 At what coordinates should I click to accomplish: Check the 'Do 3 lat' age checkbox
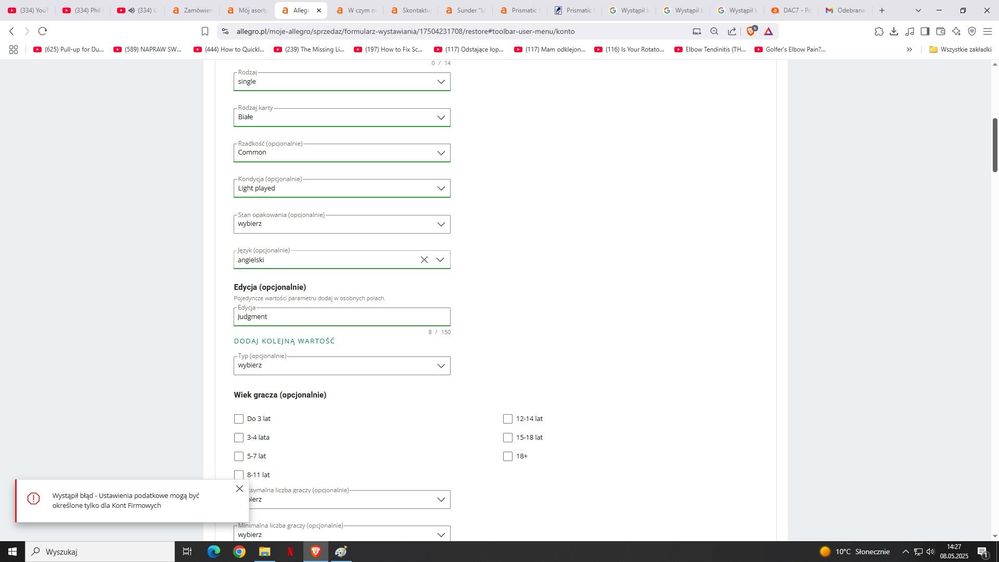(x=239, y=419)
